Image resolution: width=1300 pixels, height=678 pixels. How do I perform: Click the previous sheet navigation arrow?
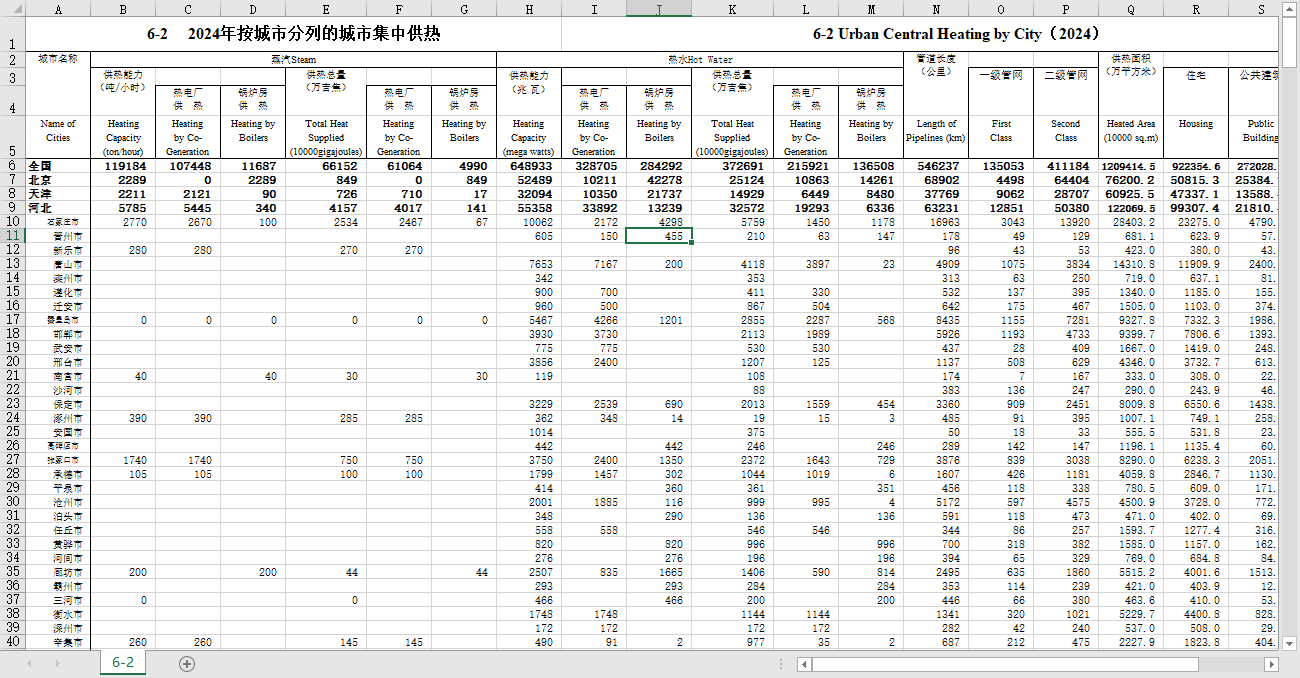(29, 663)
